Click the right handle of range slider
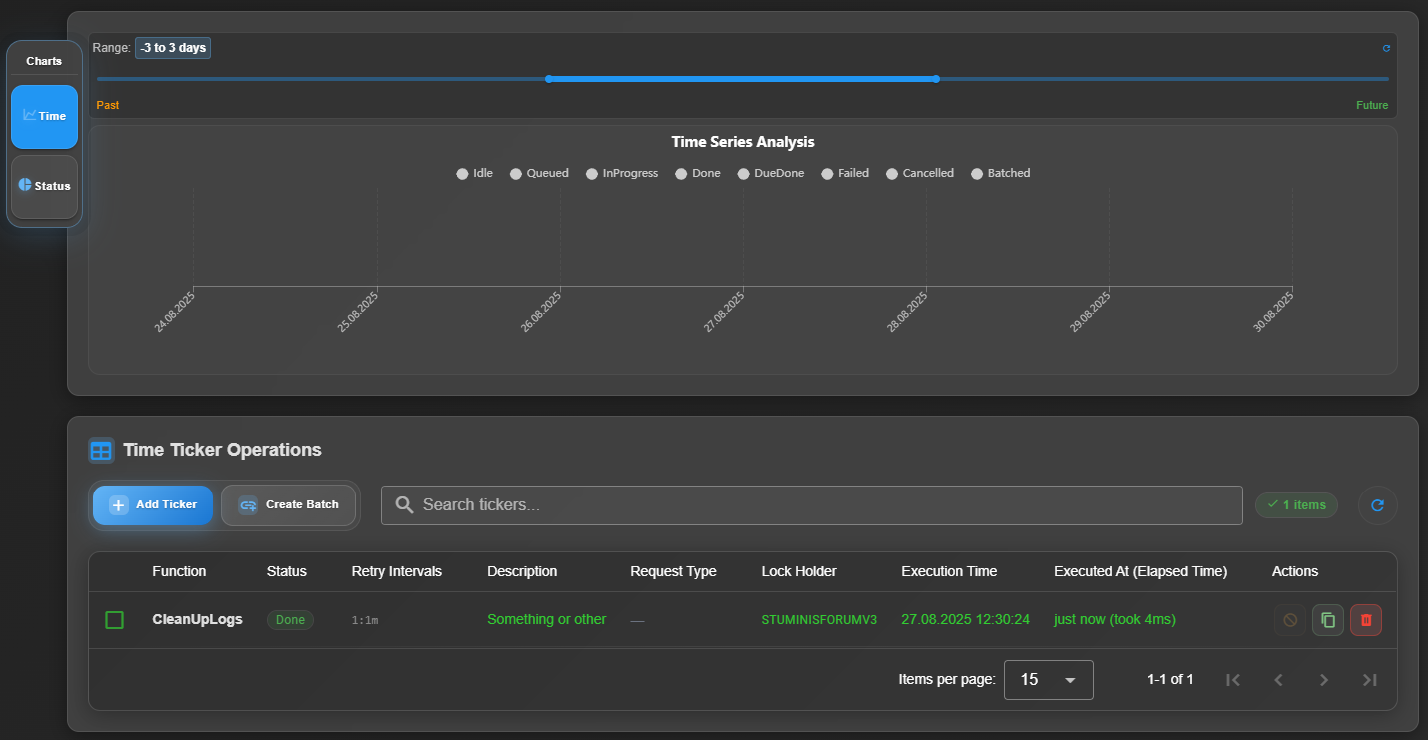1428x740 pixels. 935,79
